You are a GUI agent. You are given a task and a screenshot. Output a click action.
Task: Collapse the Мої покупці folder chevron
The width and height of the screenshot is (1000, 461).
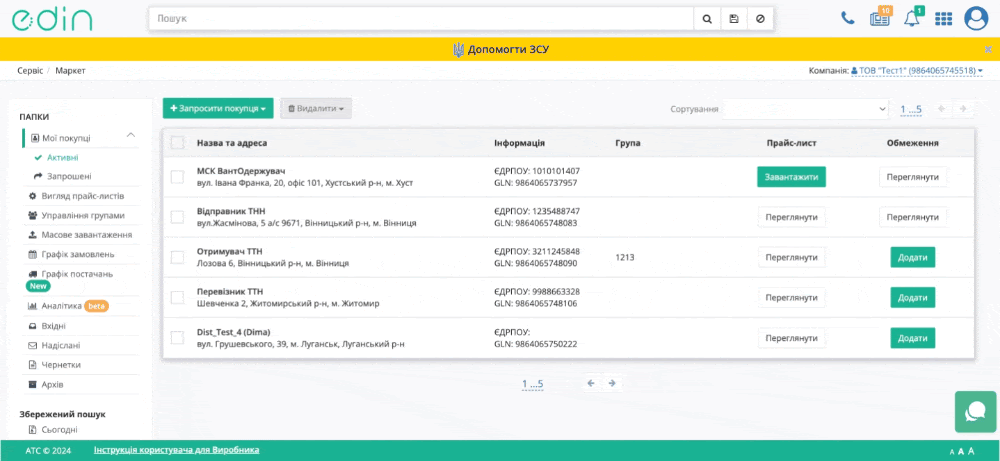(x=131, y=135)
